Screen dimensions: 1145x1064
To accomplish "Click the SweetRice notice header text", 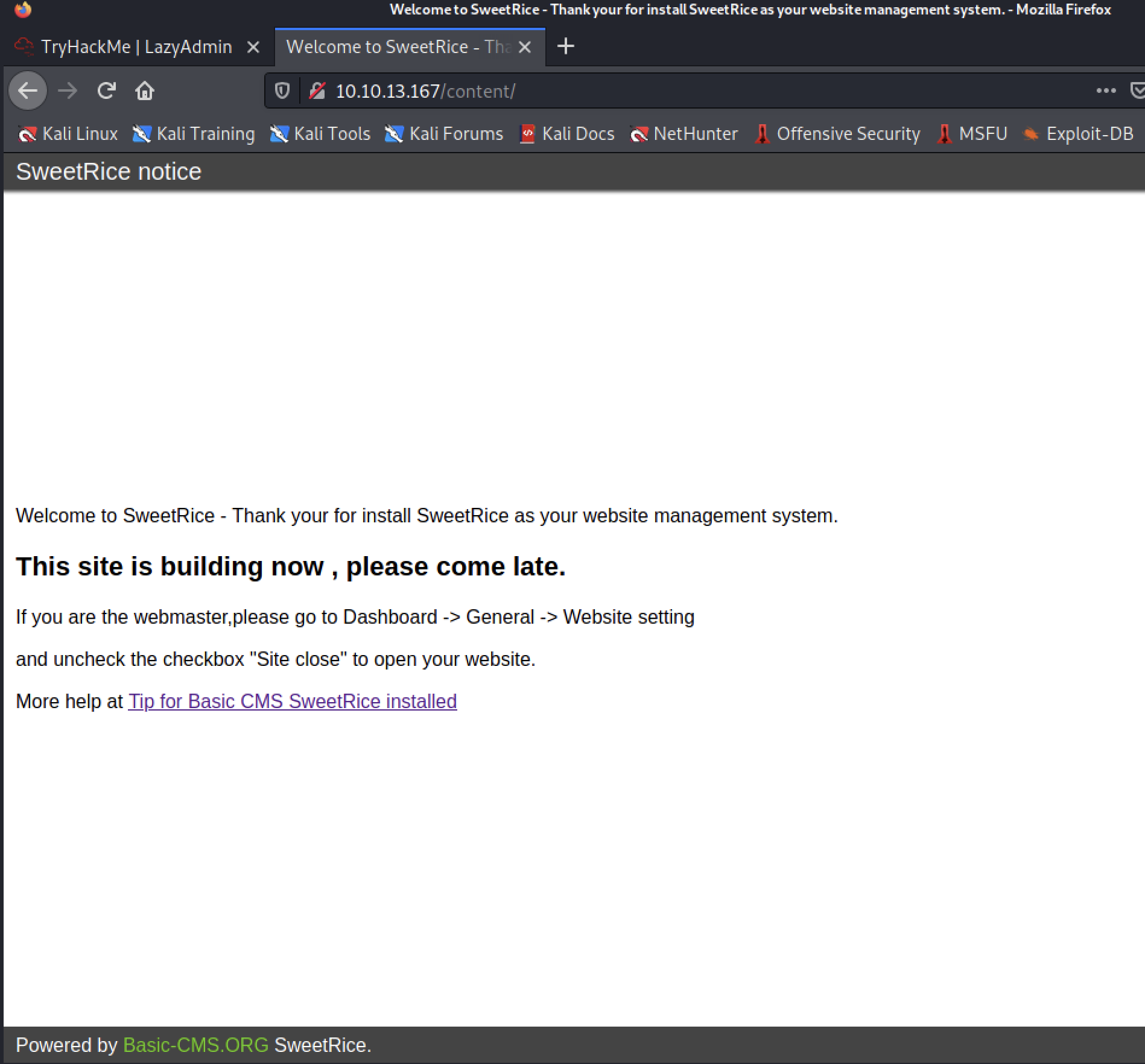I will click(x=109, y=171).
